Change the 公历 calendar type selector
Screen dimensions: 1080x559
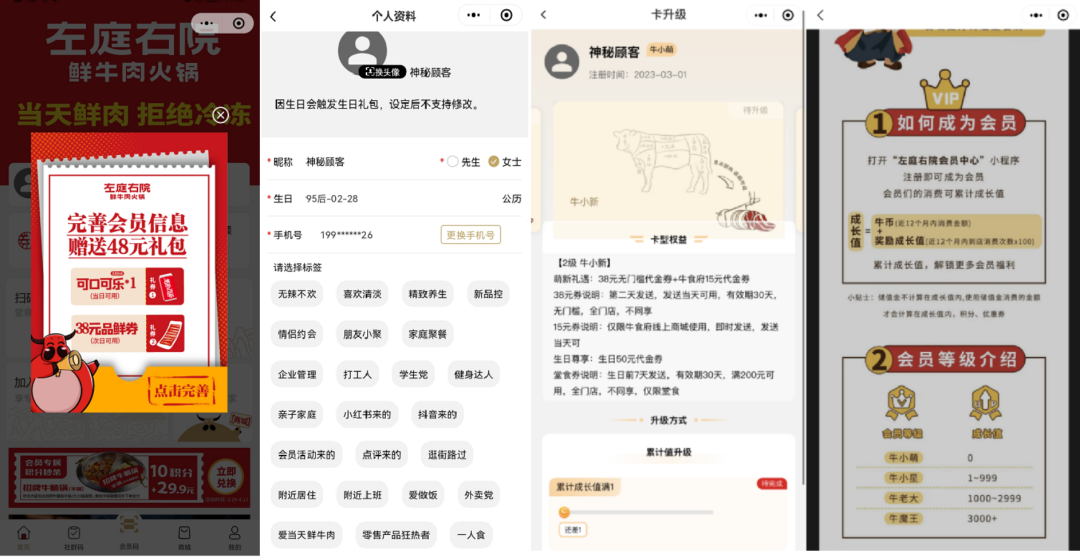[x=511, y=199]
